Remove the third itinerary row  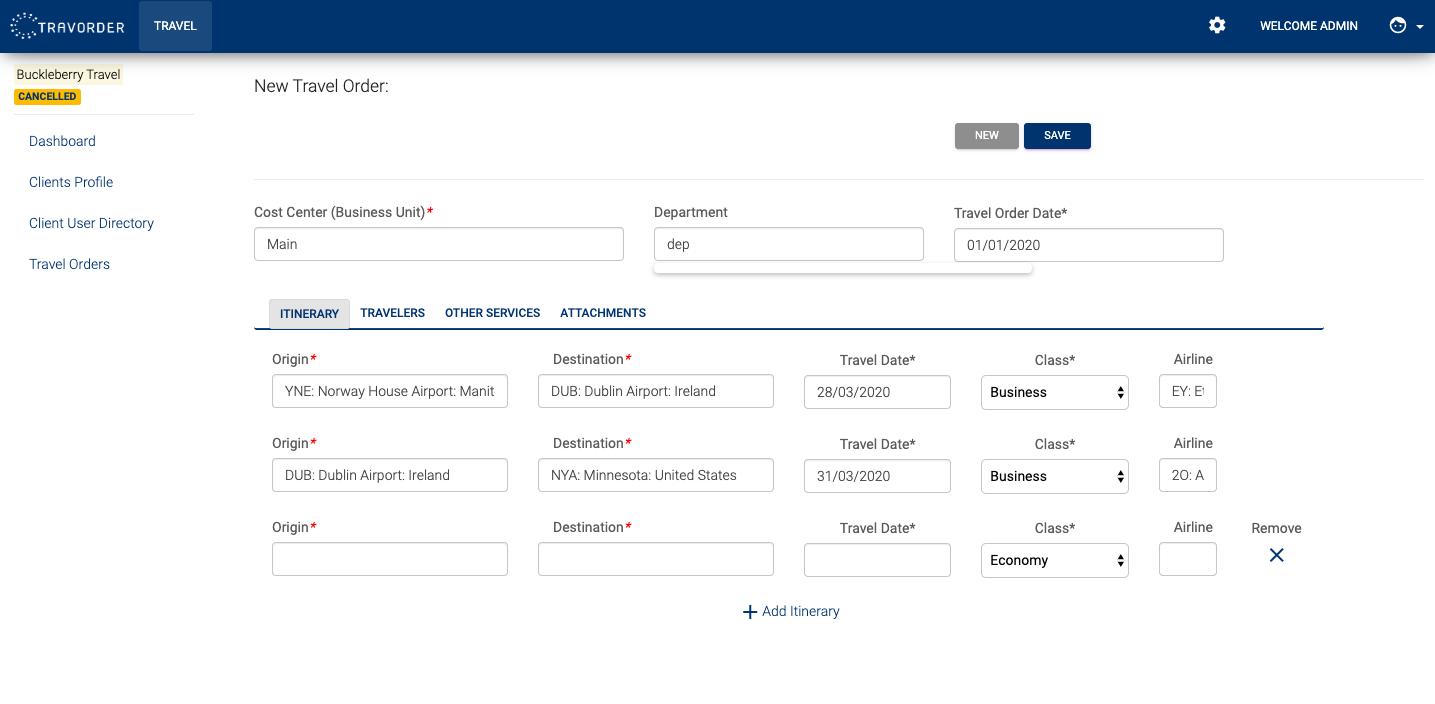tap(1276, 555)
